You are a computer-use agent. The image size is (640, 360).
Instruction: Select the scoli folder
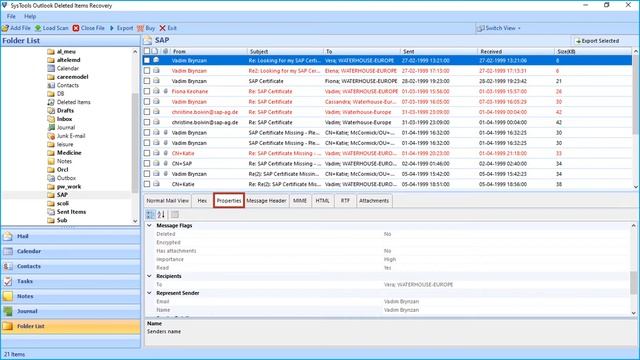[58, 203]
